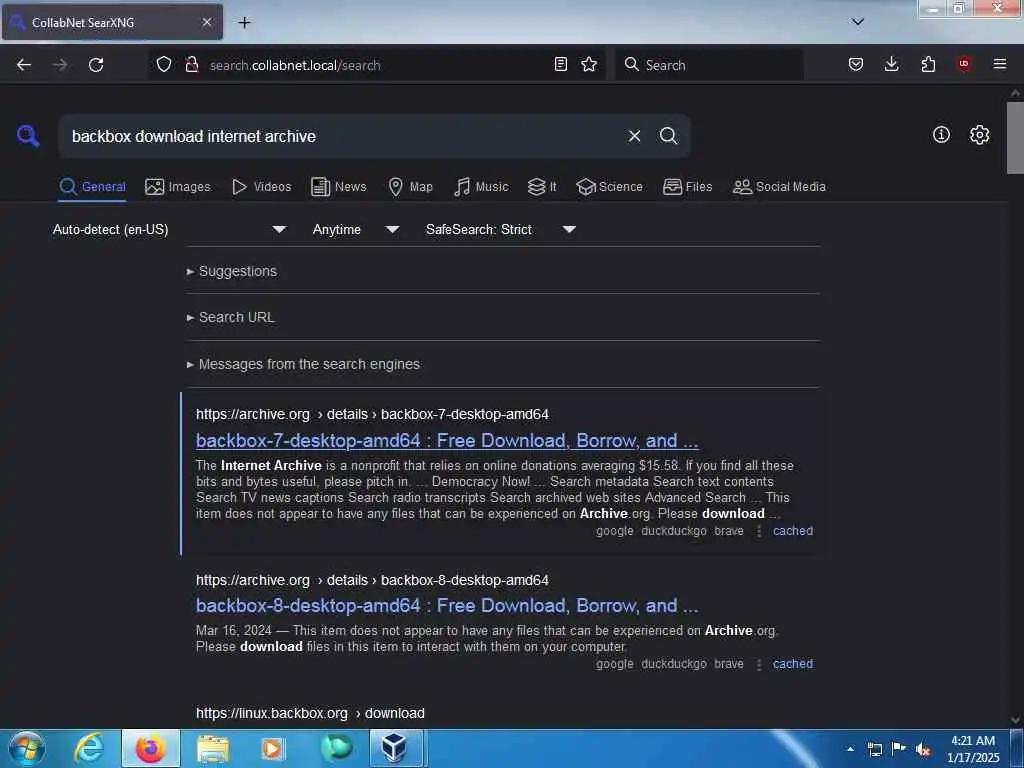Focus the Firefox toolbar Search box
Viewport: 1024px width, 768px height.
[709, 65]
